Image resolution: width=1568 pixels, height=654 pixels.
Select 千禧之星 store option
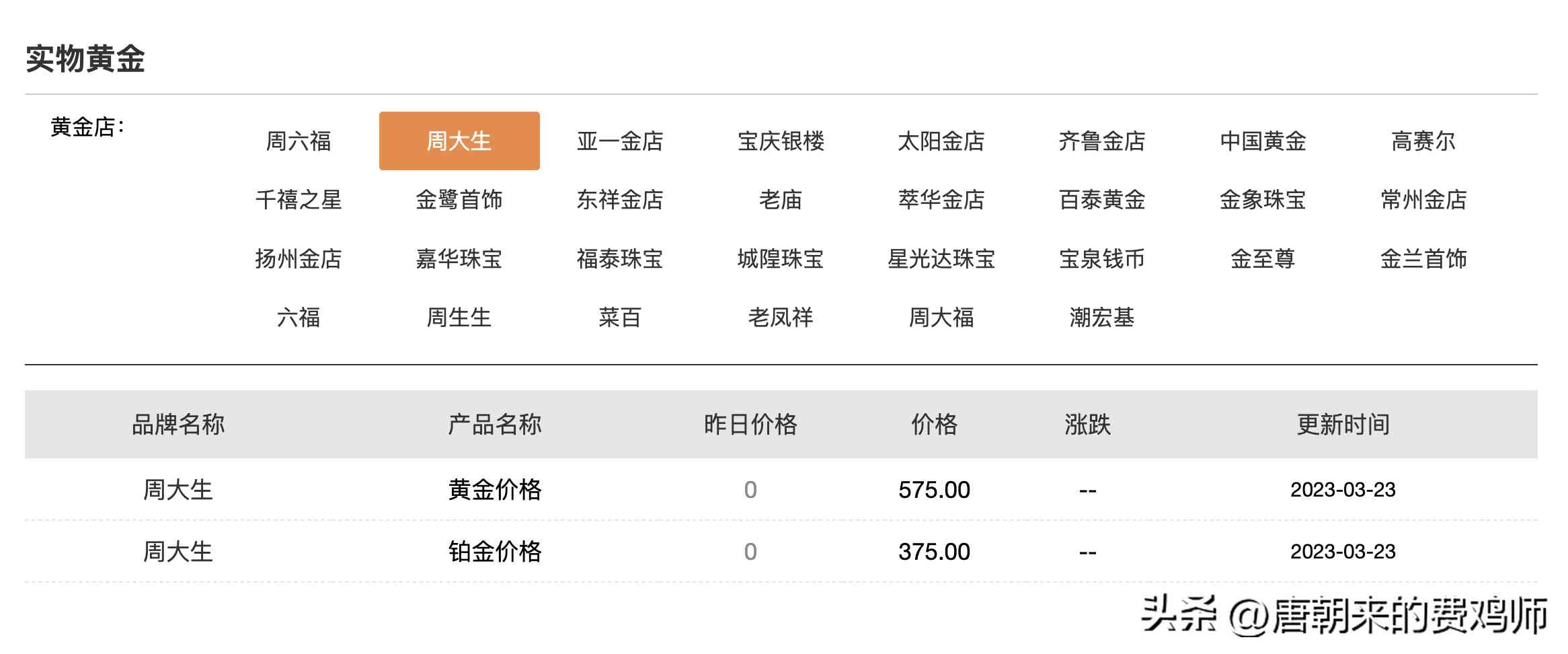tap(299, 200)
